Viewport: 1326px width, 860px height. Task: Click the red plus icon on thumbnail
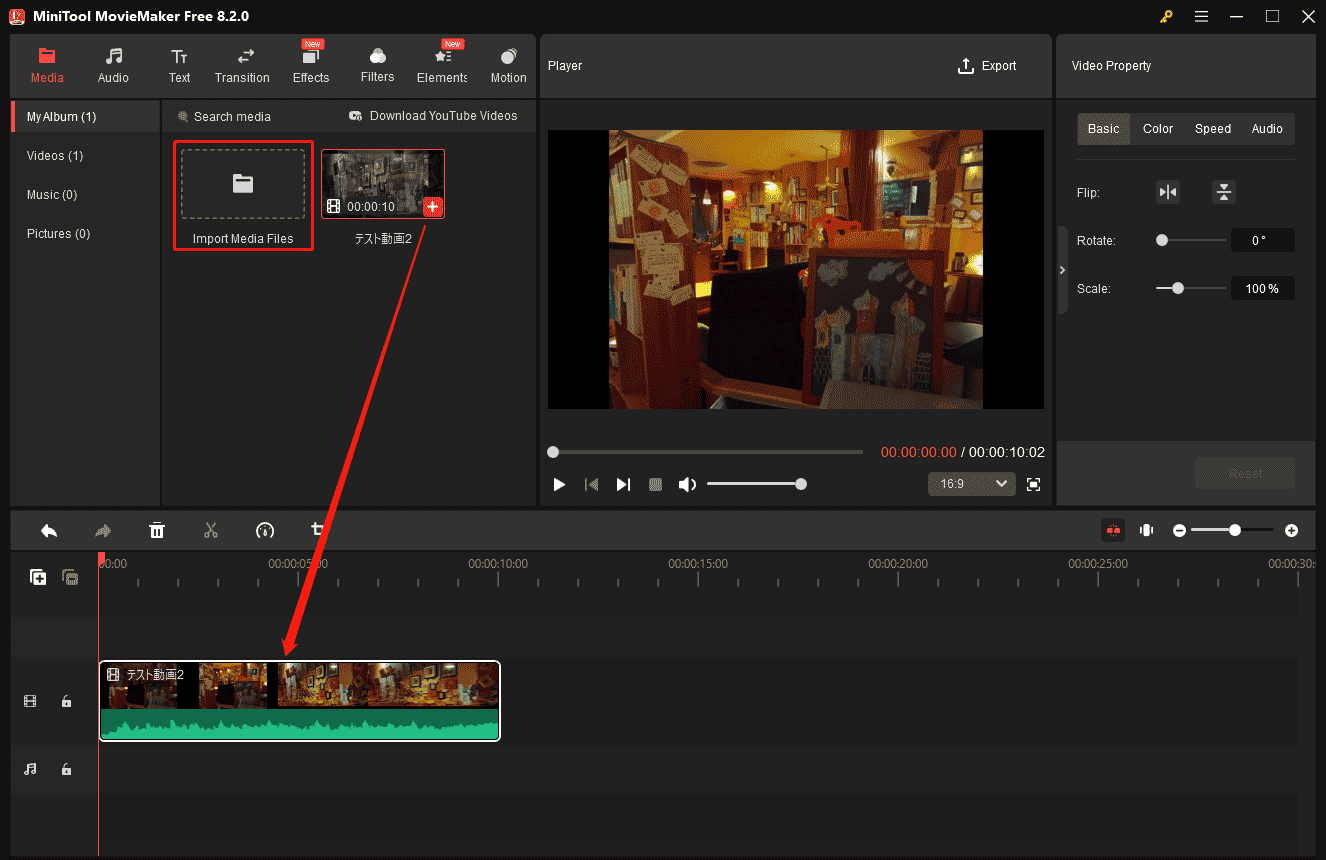432,207
